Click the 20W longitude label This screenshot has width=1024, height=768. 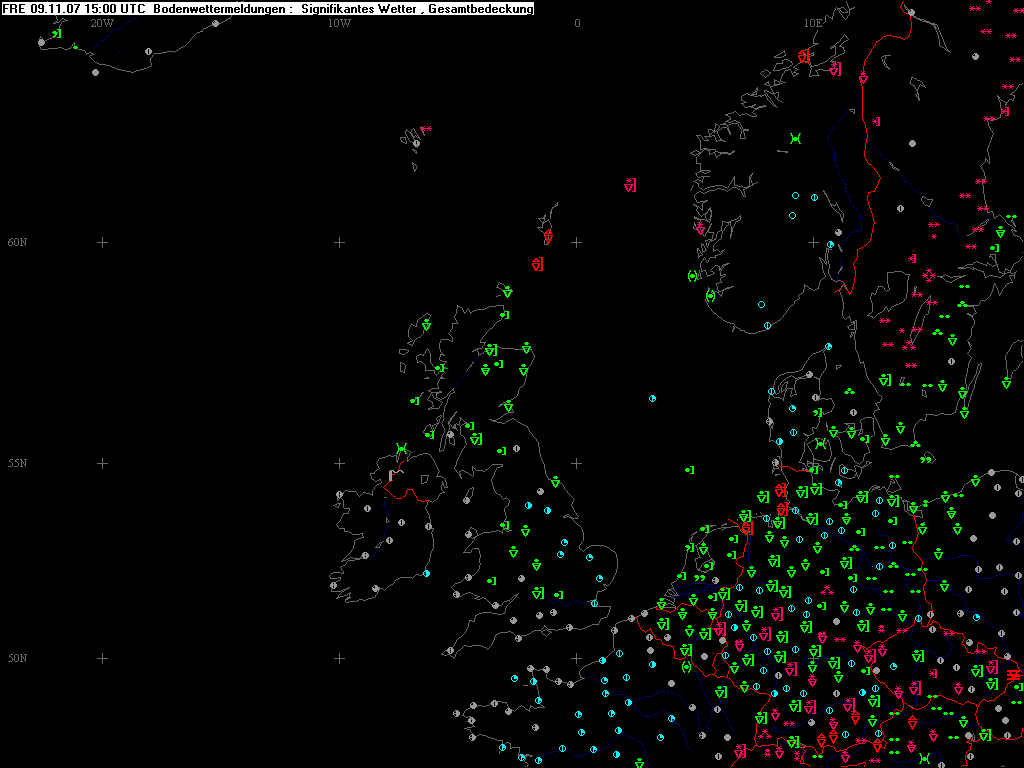coord(101,23)
